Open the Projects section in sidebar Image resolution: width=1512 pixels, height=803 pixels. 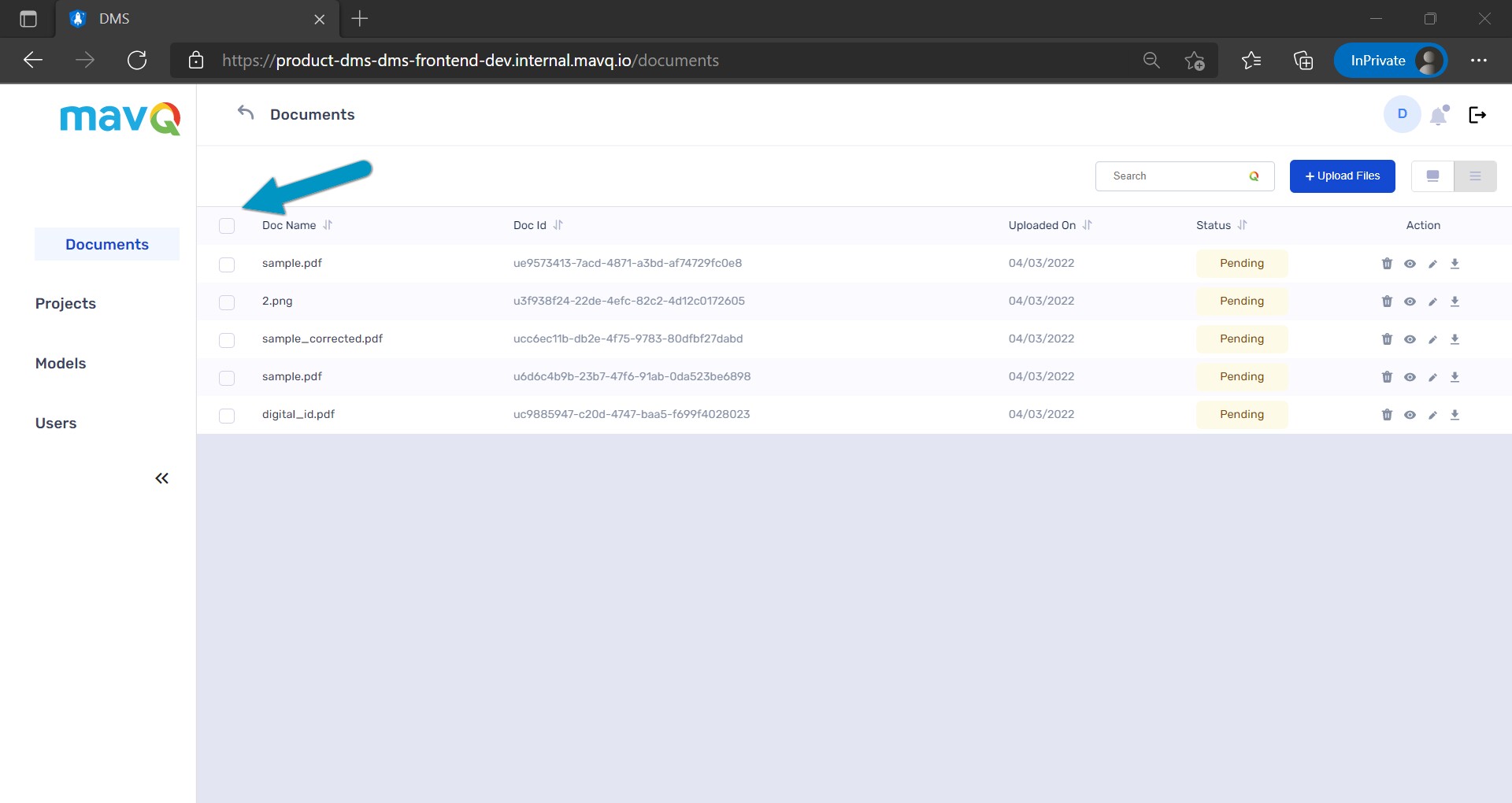pyautogui.click(x=65, y=304)
